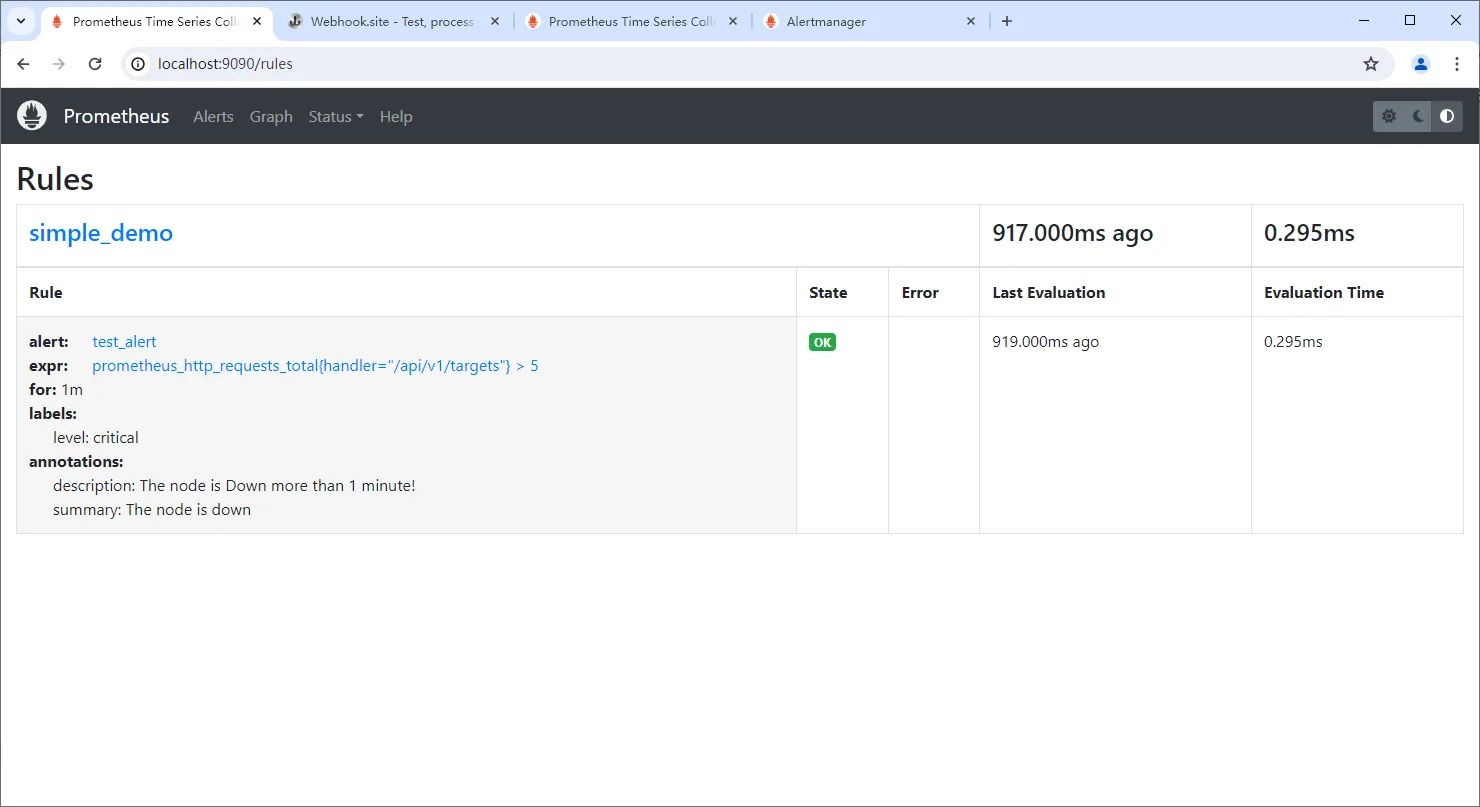Close the Webhook.site tab

point(495,21)
